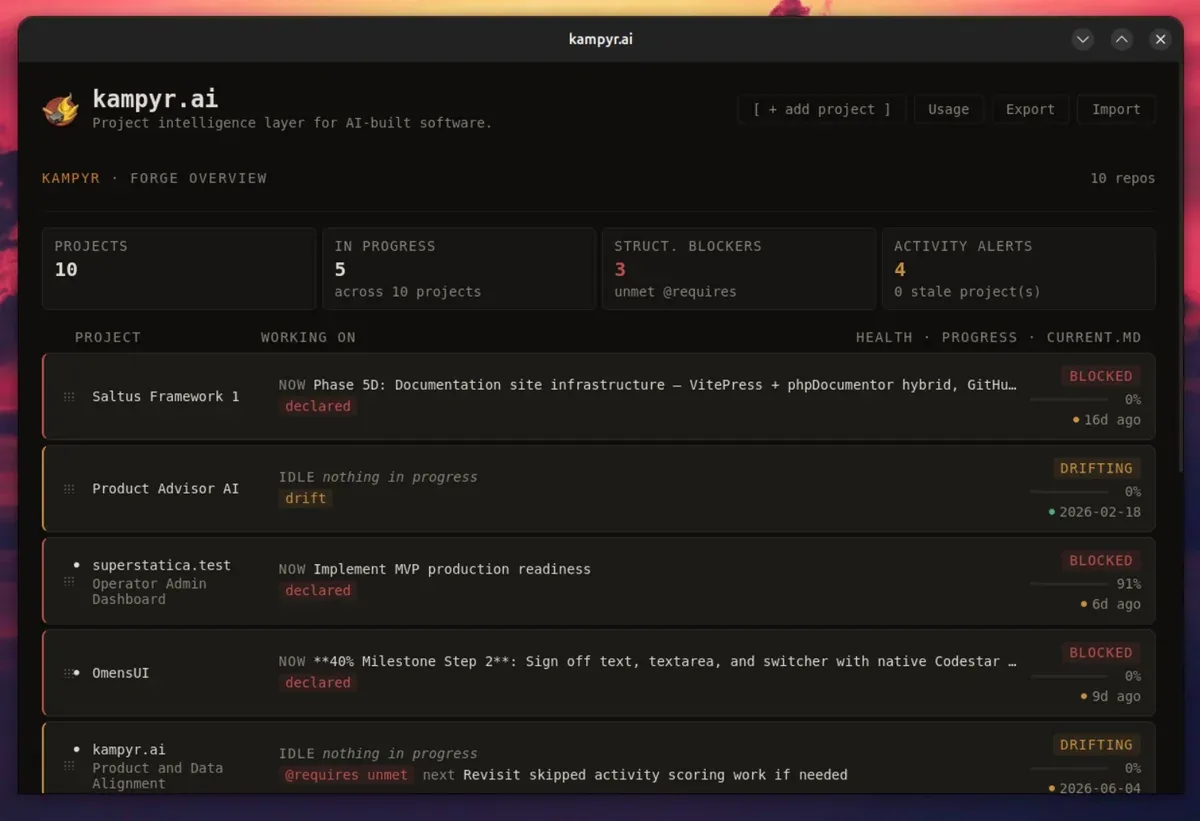The width and height of the screenshot is (1200, 821).
Task: Click the 40% Milestone Step 2 task text
Action: pos(665,661)
